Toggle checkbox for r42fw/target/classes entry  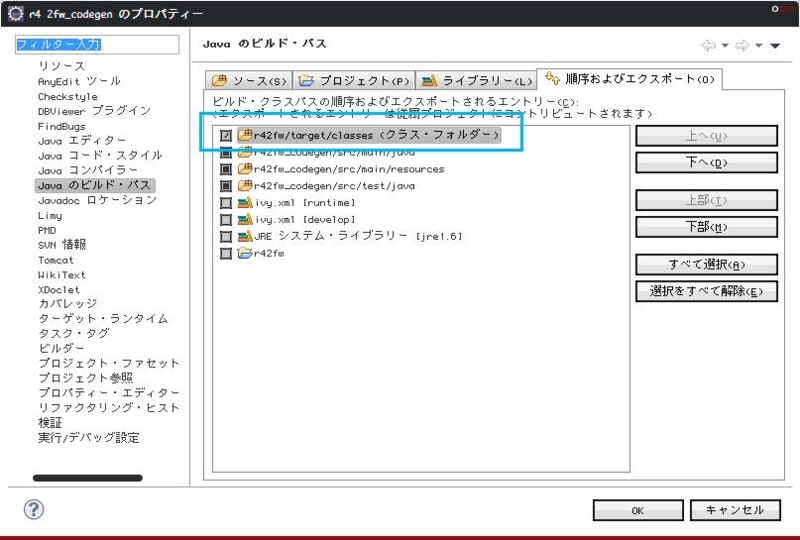226,135
